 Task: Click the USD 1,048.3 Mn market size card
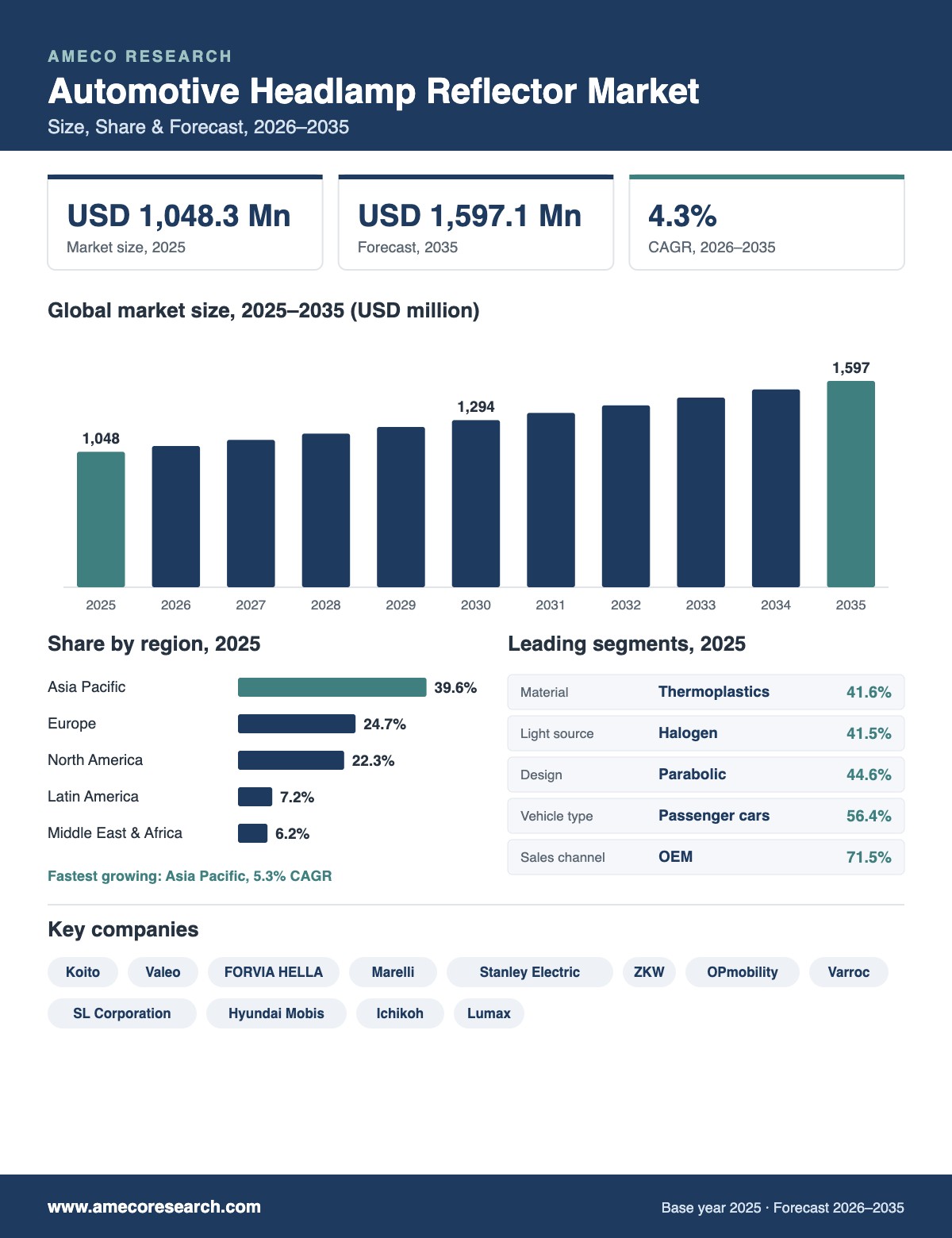pyautogui.click(x=185, y=222)
